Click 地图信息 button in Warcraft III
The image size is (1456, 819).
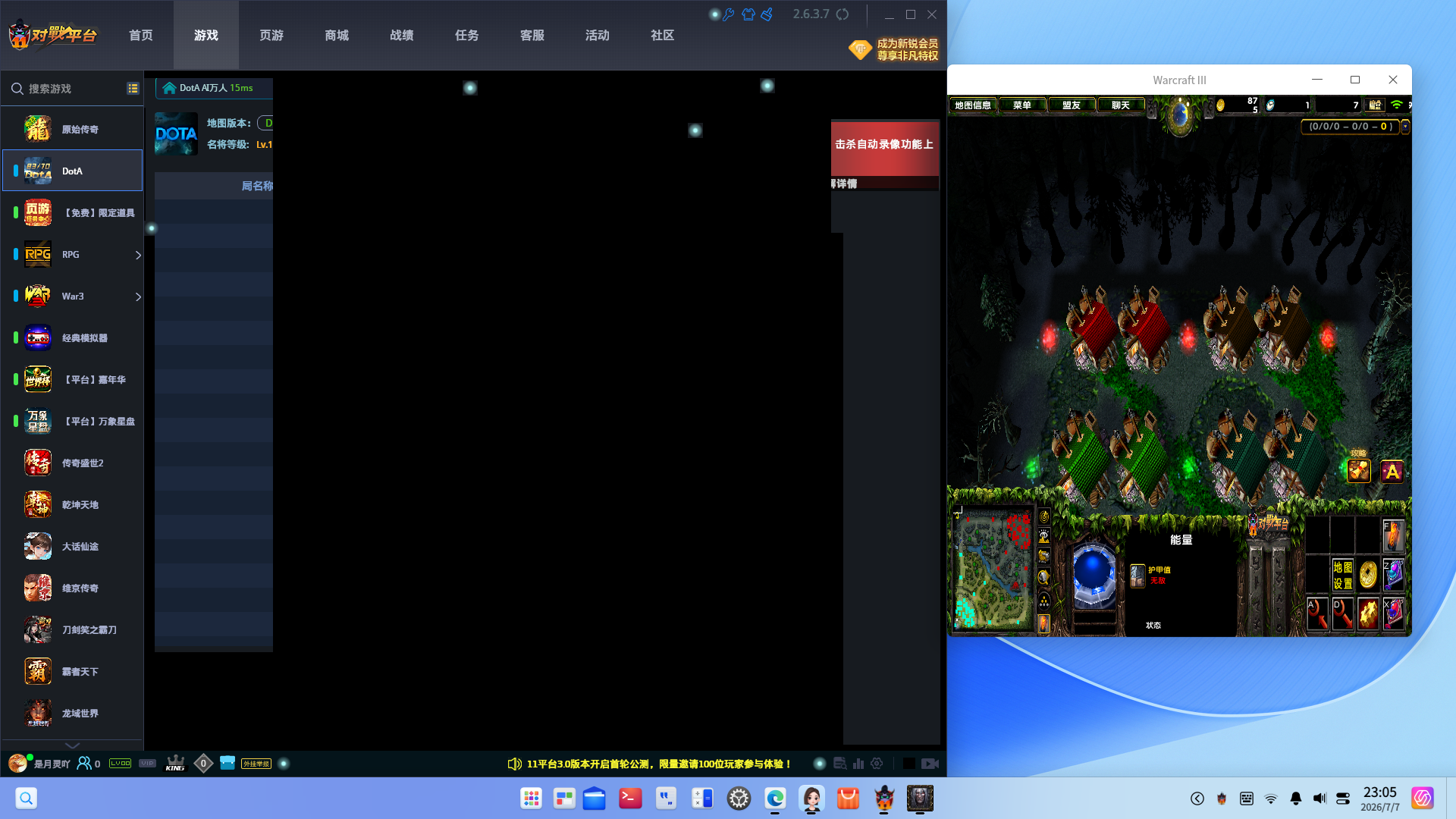tap(973, 105)
